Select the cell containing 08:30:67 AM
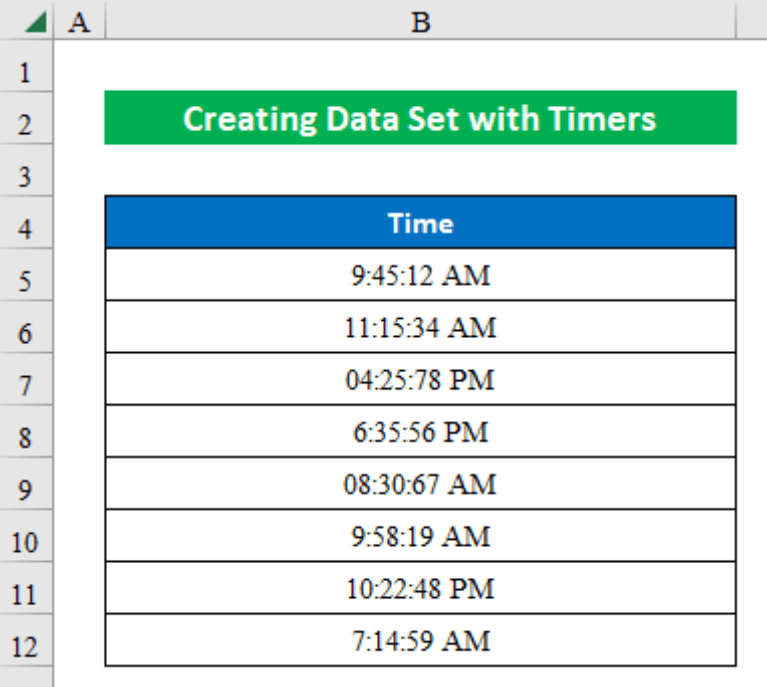 (x=420, y=485)
